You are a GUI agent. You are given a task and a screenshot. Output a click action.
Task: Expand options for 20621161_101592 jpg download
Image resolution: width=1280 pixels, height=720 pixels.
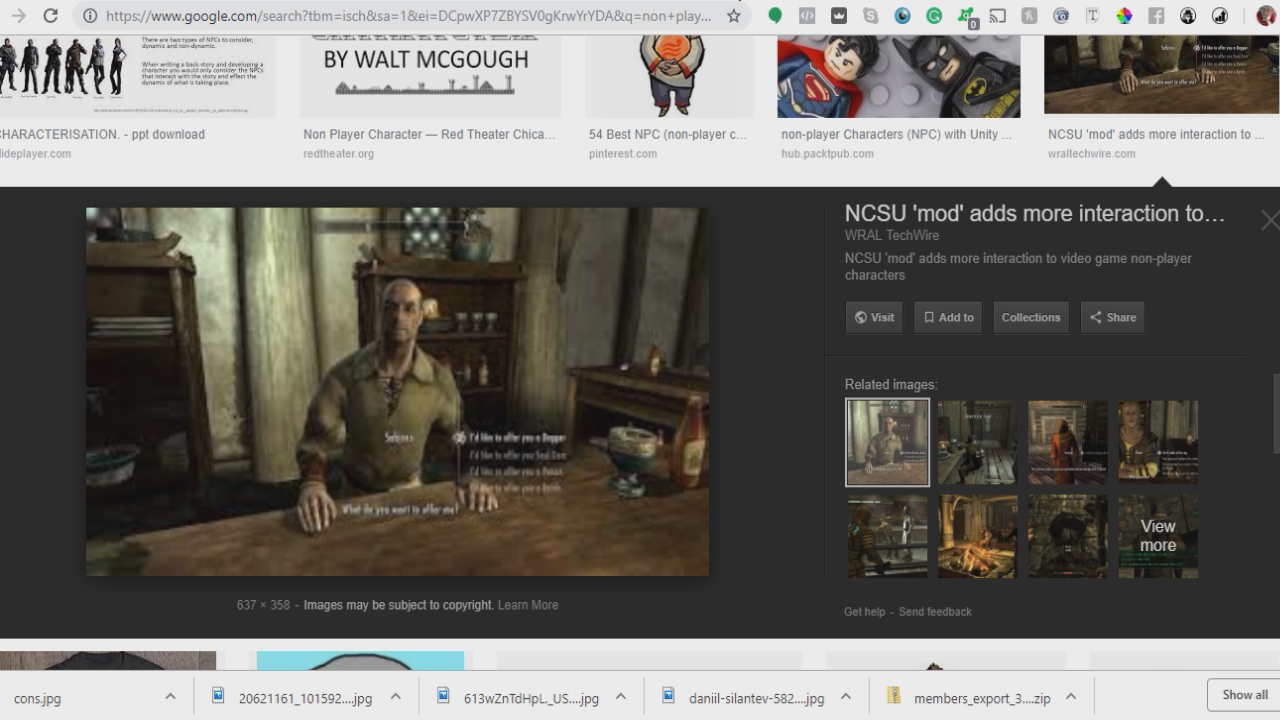[395, 697]
